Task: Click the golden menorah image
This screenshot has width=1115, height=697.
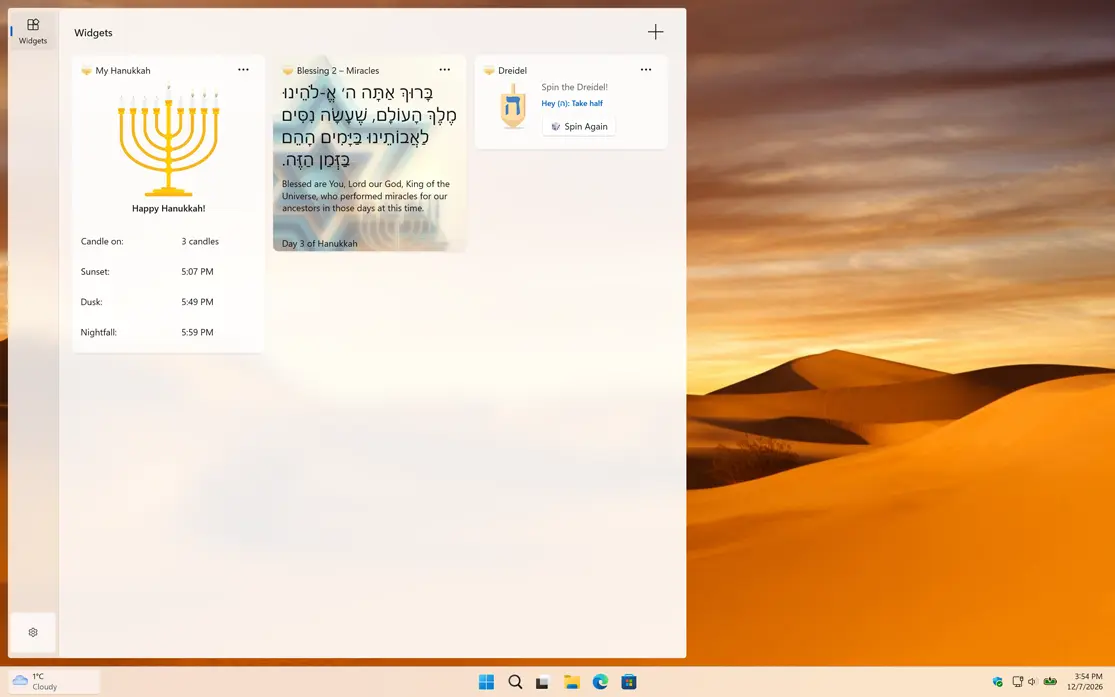Action: 168,142
